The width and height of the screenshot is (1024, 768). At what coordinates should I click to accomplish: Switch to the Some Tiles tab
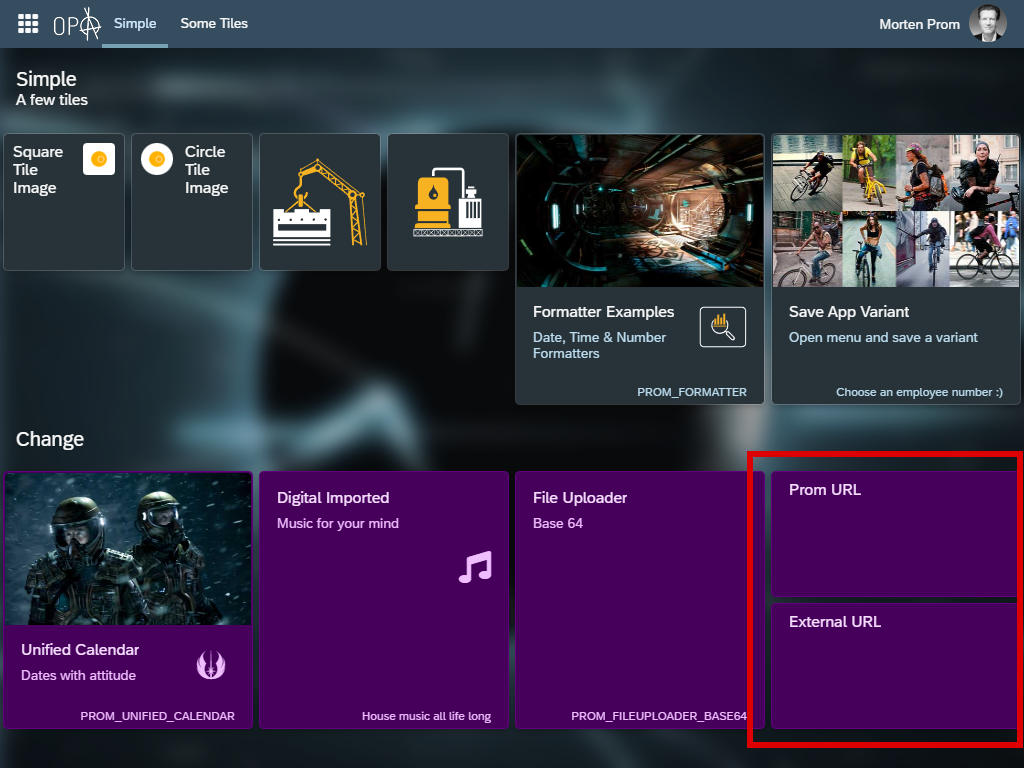point(214,23)
